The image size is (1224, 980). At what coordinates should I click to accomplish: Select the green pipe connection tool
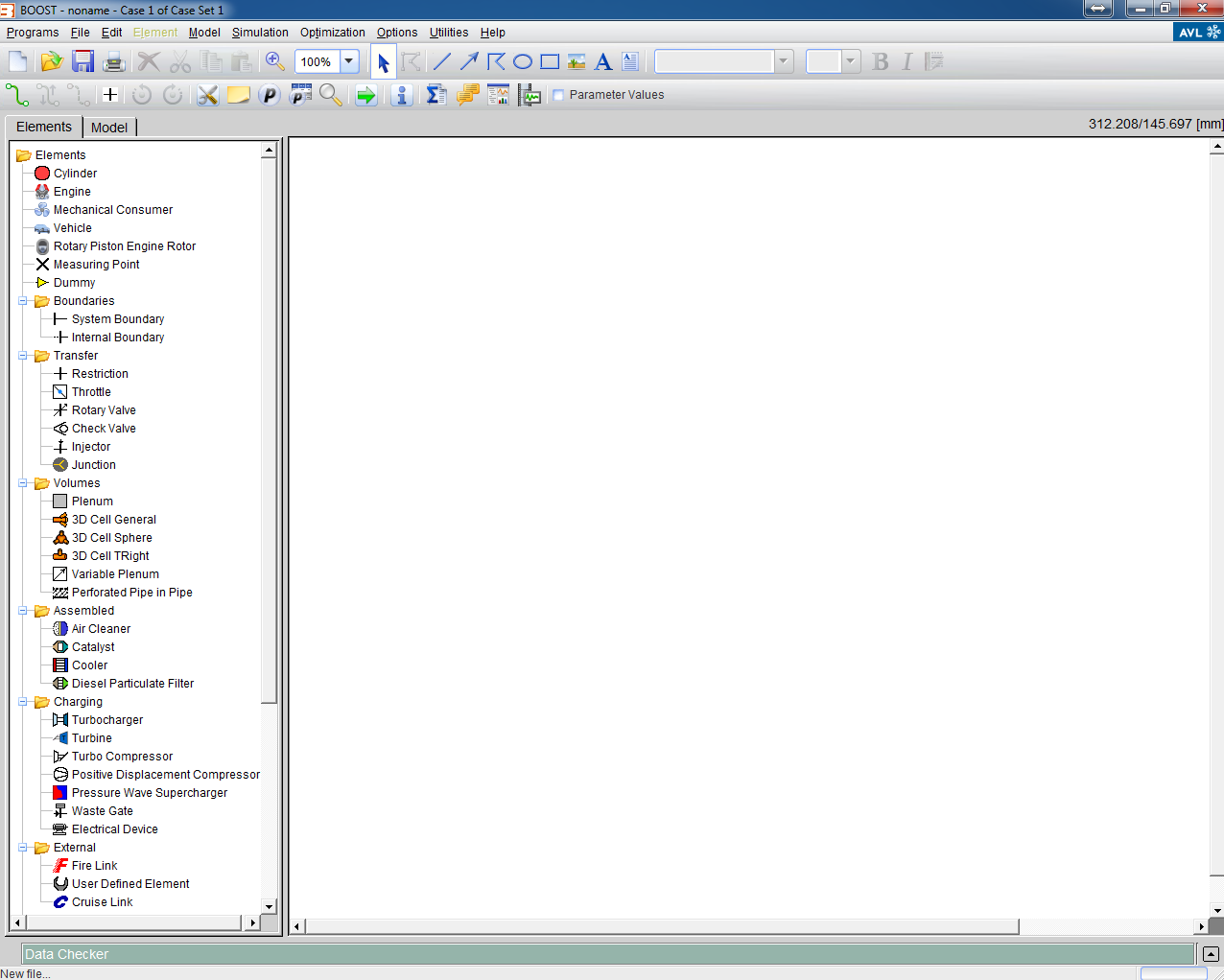tap(17, 95)
